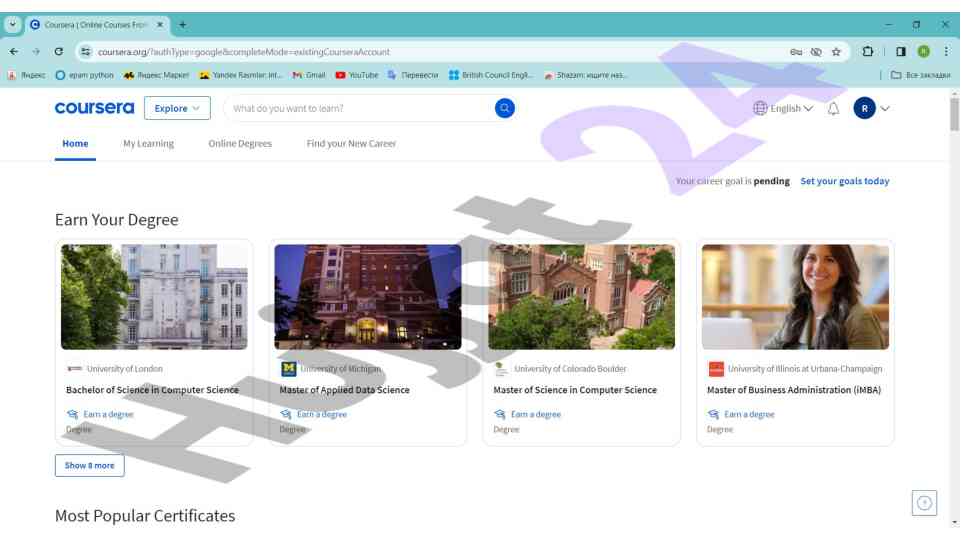Click the search field 'What do you want to learn?'
The width and height of the screenshot is (961, 540).
pyautogui.click(x=360, y=108)
